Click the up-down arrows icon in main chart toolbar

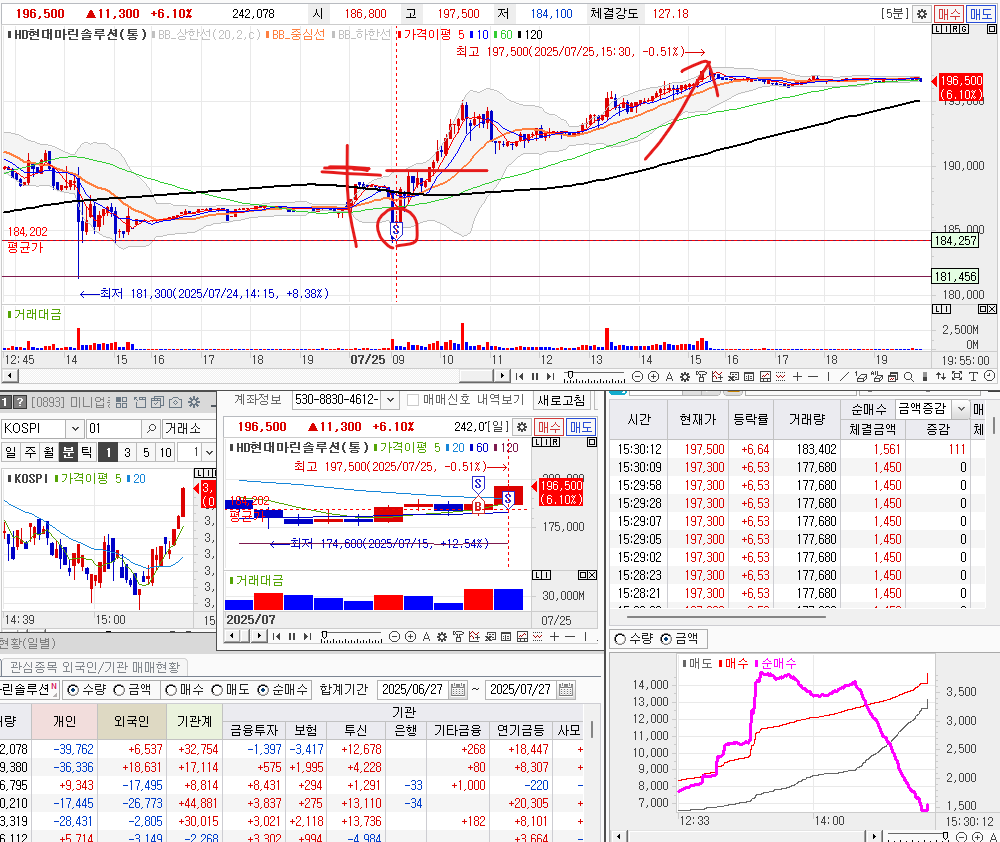pyautogui.click(x=941, y=376)
